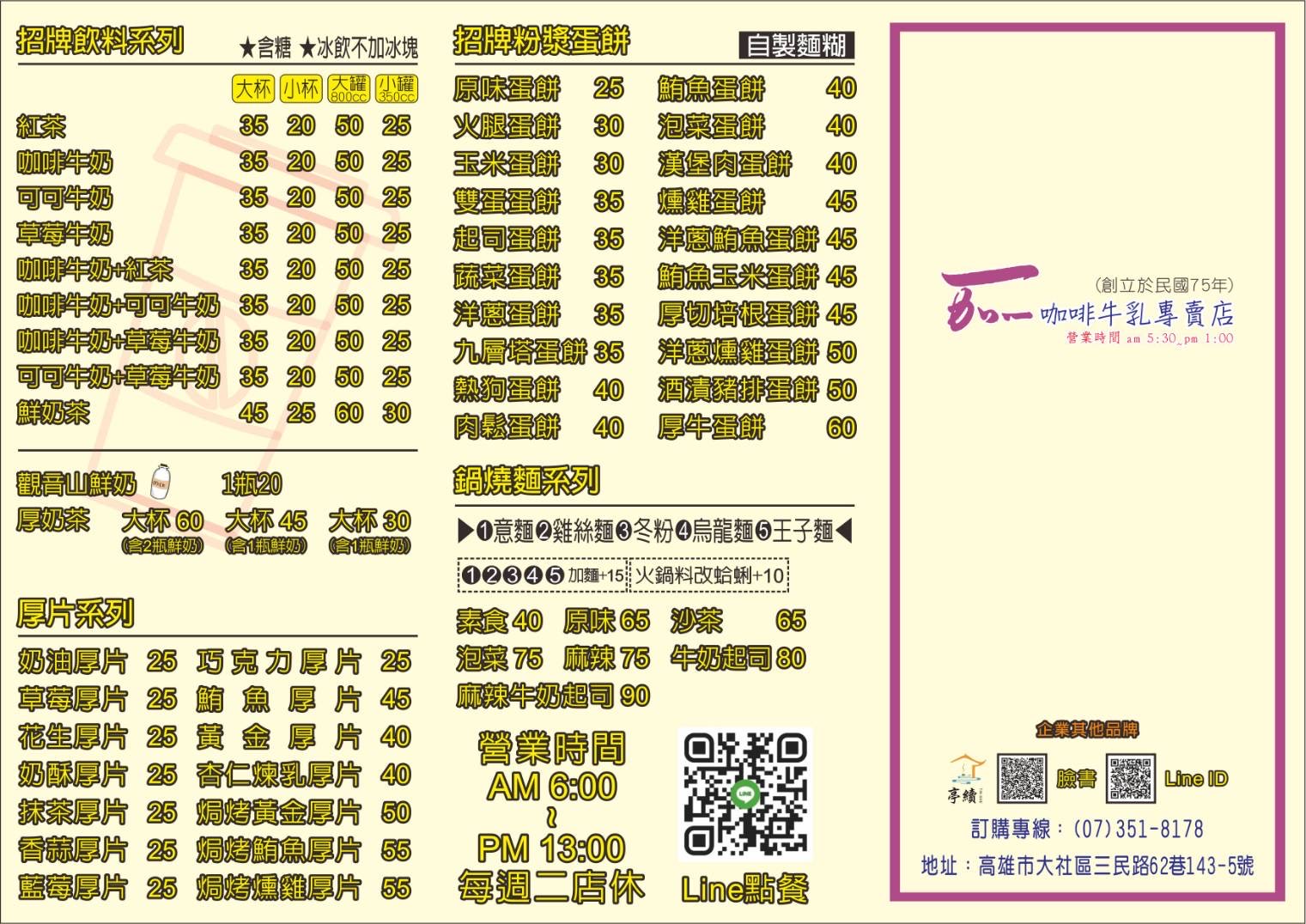1306x924 pixels.
Task: Click the QR code left of 臉書
Action: (1022, 778)
